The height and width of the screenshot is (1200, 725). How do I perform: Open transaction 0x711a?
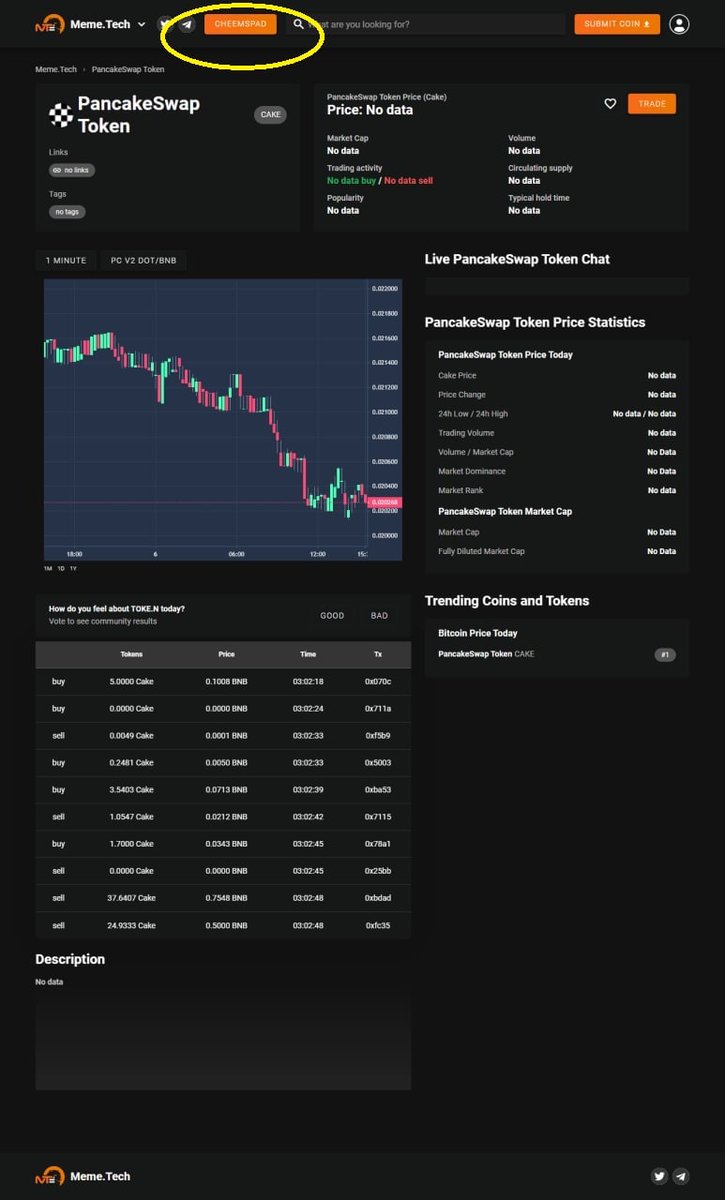[x=378, y=709]
